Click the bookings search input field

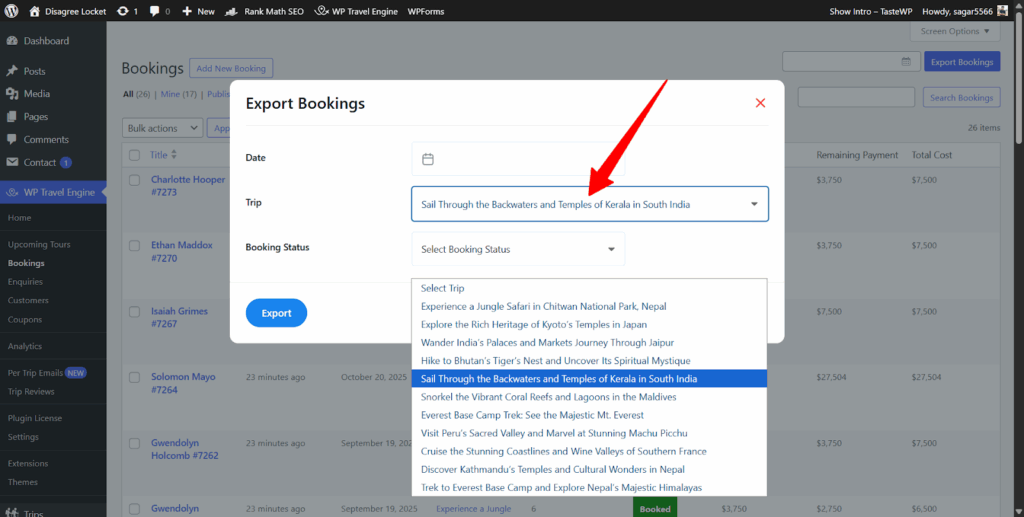tap(856, 97)
